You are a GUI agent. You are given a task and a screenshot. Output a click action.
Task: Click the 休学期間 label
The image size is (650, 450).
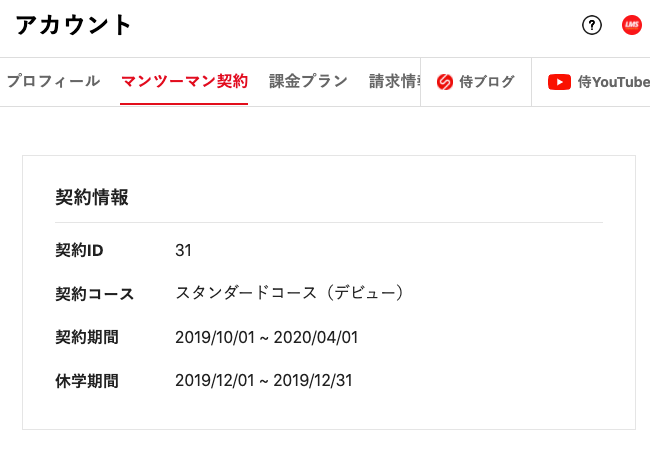(87, 381)
